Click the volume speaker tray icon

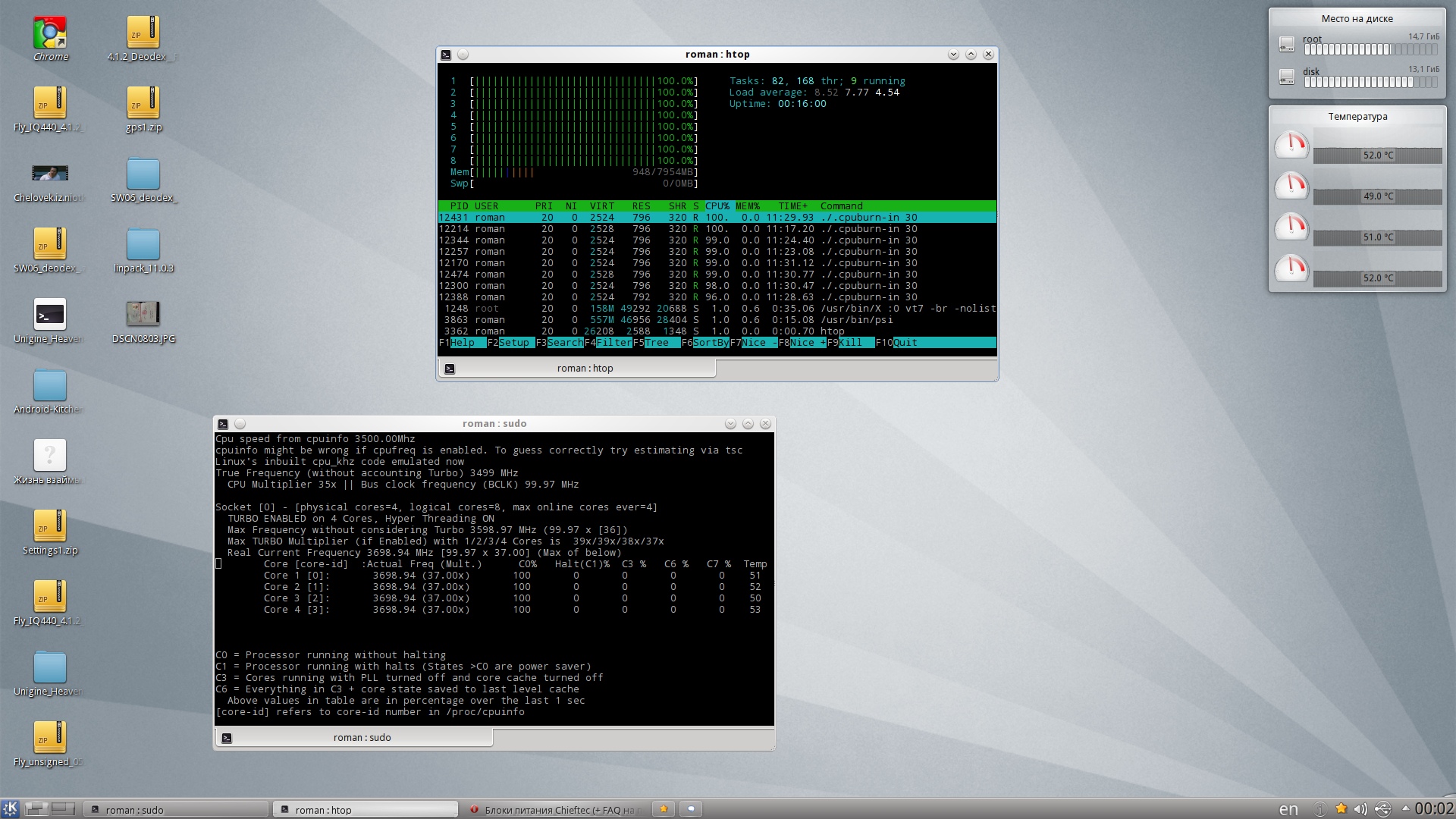tap(1360, 809)
